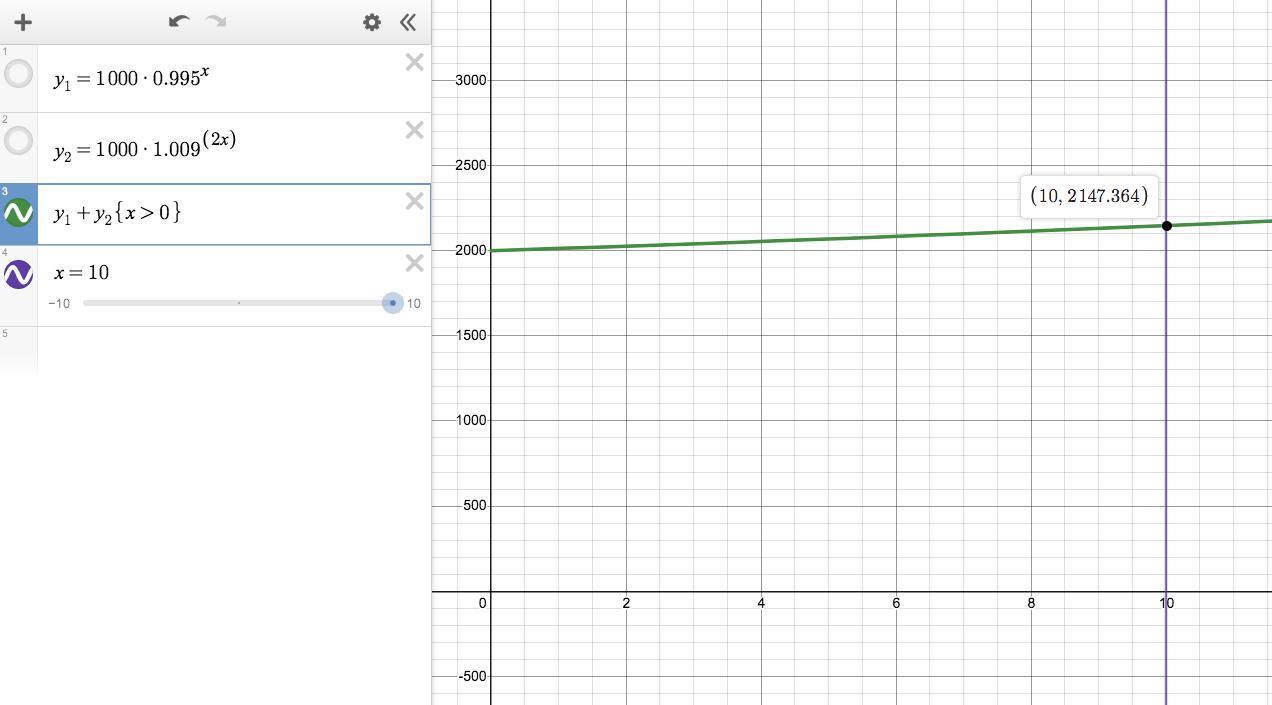Image resolution: width=1272 pixels, height=705 pixels.
Task: Click the x-axis label 4
Action: click(x=761, y=603)
